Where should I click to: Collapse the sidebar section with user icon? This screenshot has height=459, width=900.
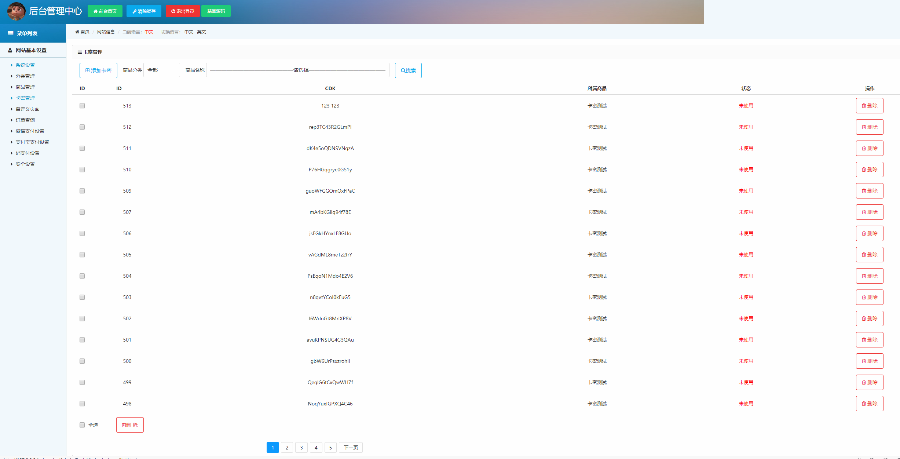pyautogui.click(x=33, y=50)
